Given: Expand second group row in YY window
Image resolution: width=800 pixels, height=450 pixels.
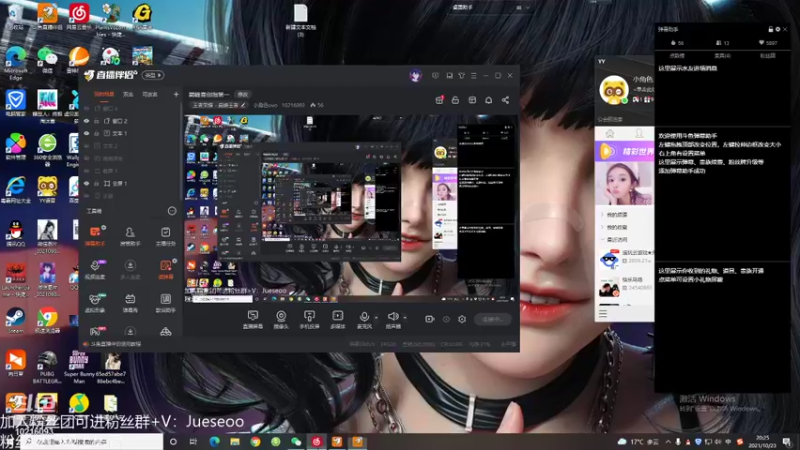Looking at the screenshot, I should click(x=603, y=227).
